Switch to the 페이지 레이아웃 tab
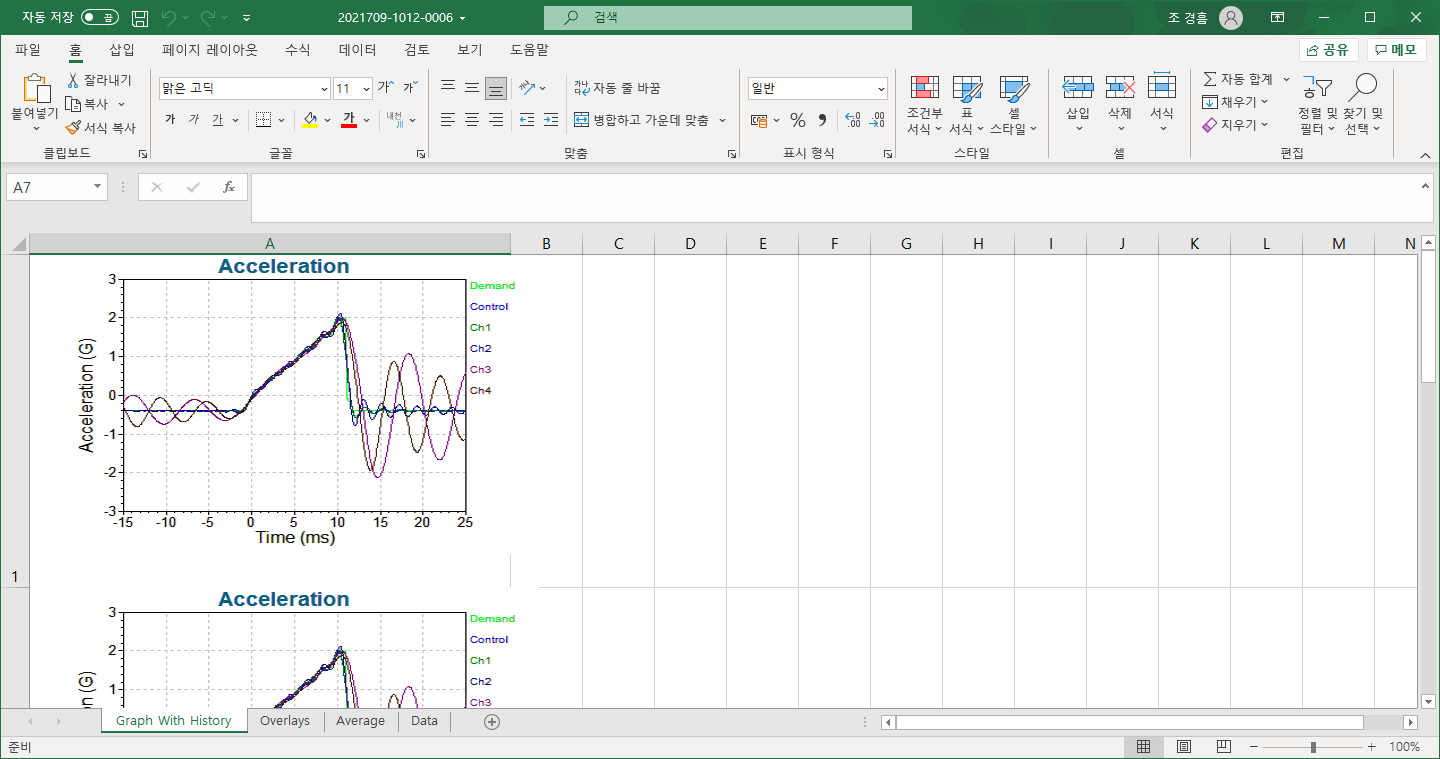 [210, 50]
